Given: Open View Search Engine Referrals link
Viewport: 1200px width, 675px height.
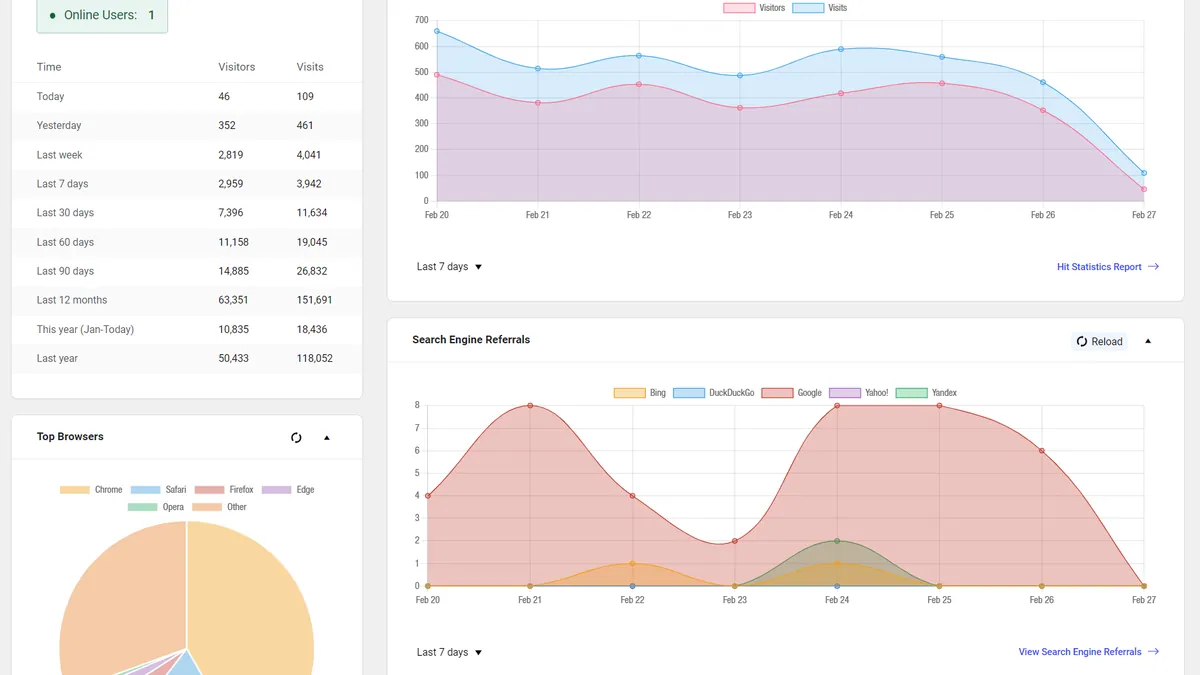Looking at the screenshot, I should [x=1089, y=652].
